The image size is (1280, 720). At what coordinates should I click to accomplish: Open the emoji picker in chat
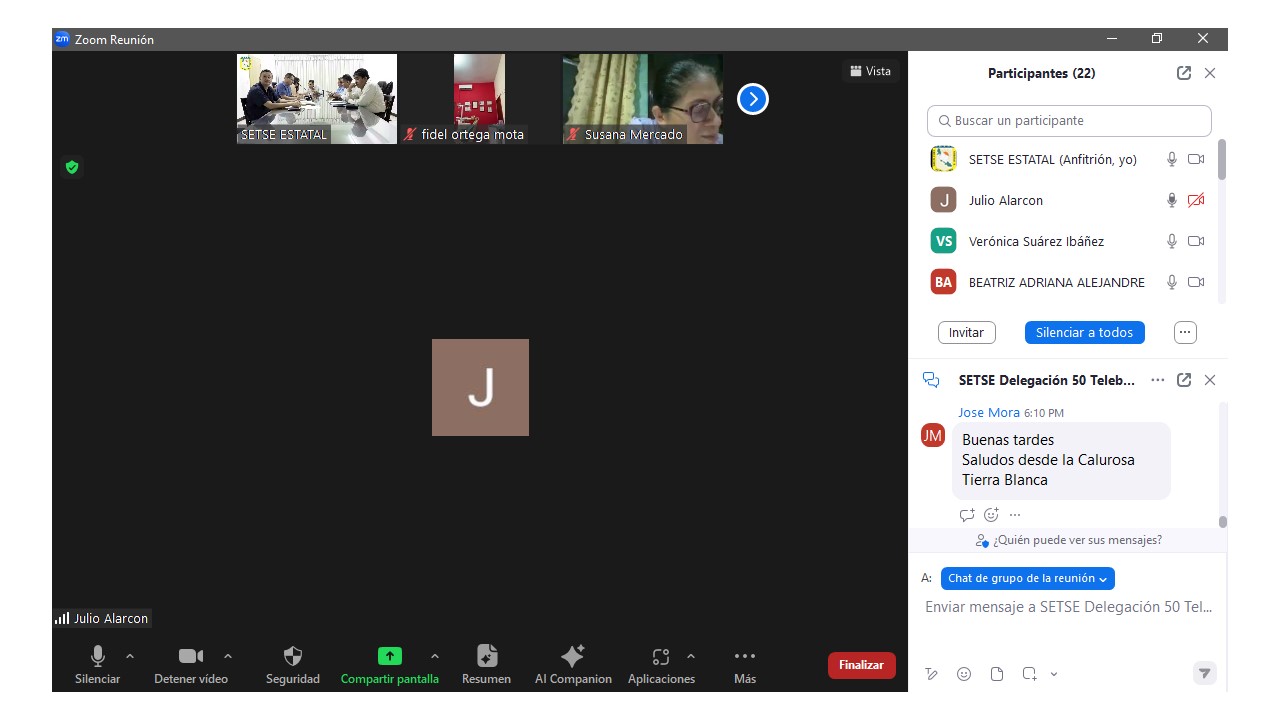click(964, 674)
